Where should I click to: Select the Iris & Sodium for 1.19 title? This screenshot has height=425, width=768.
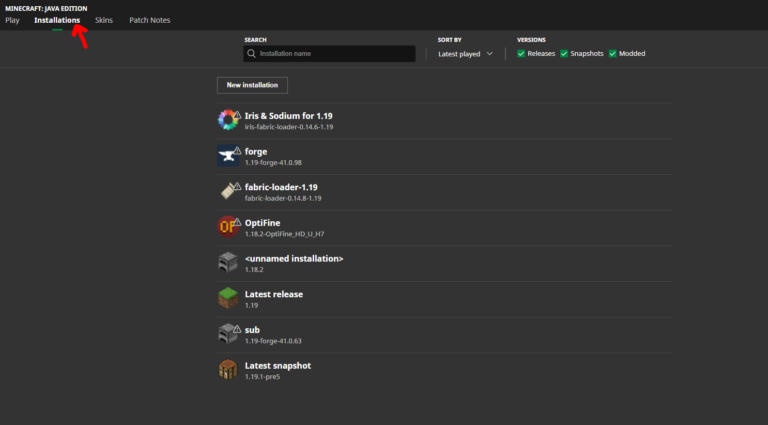[x=288, y=116]
